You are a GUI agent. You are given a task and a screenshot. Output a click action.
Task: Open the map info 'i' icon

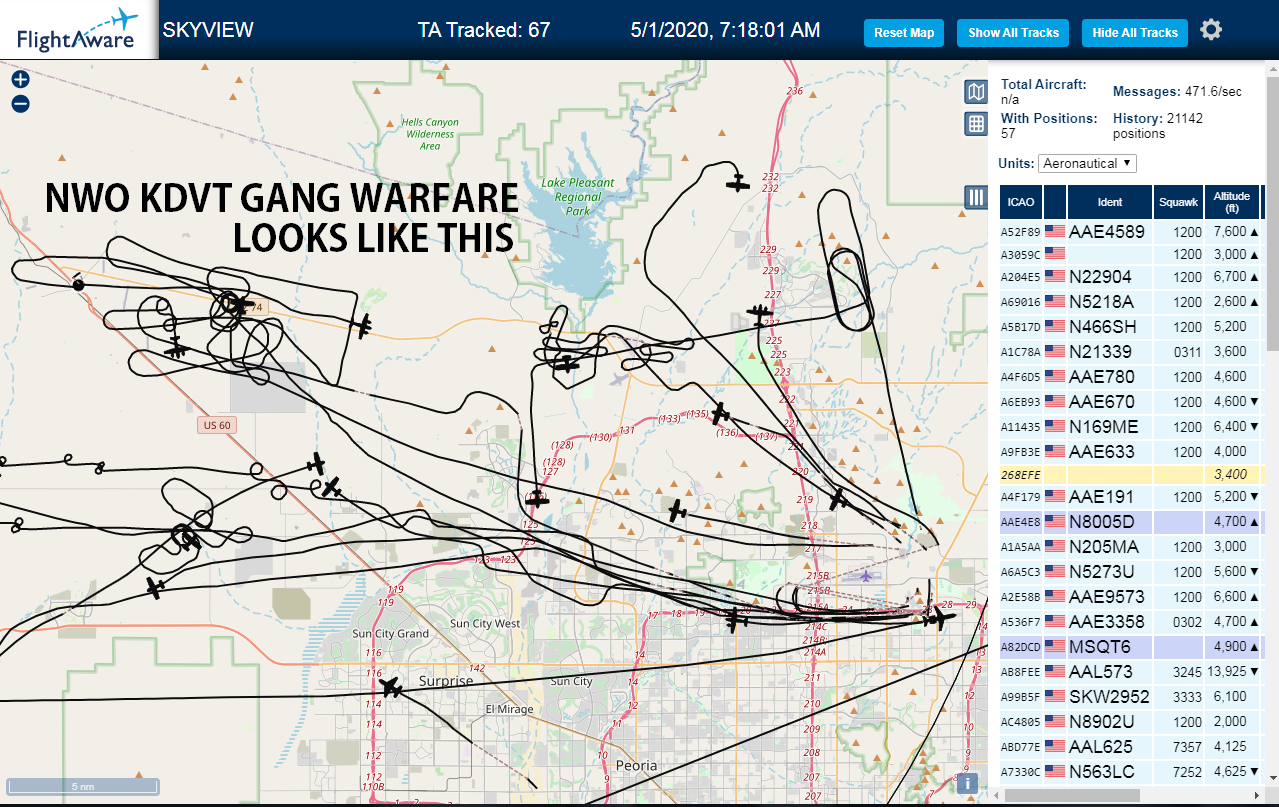click(967, 783)
